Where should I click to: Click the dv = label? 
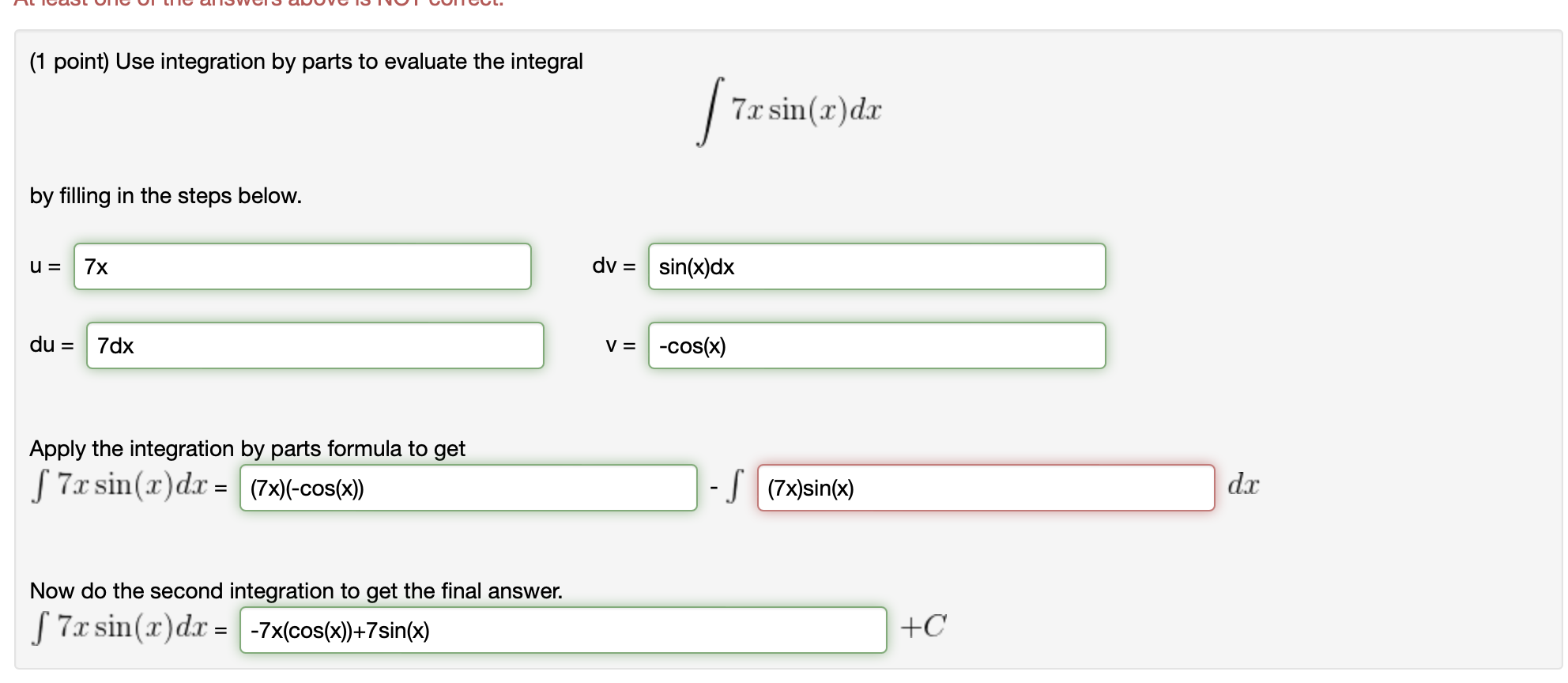(612, 266)
